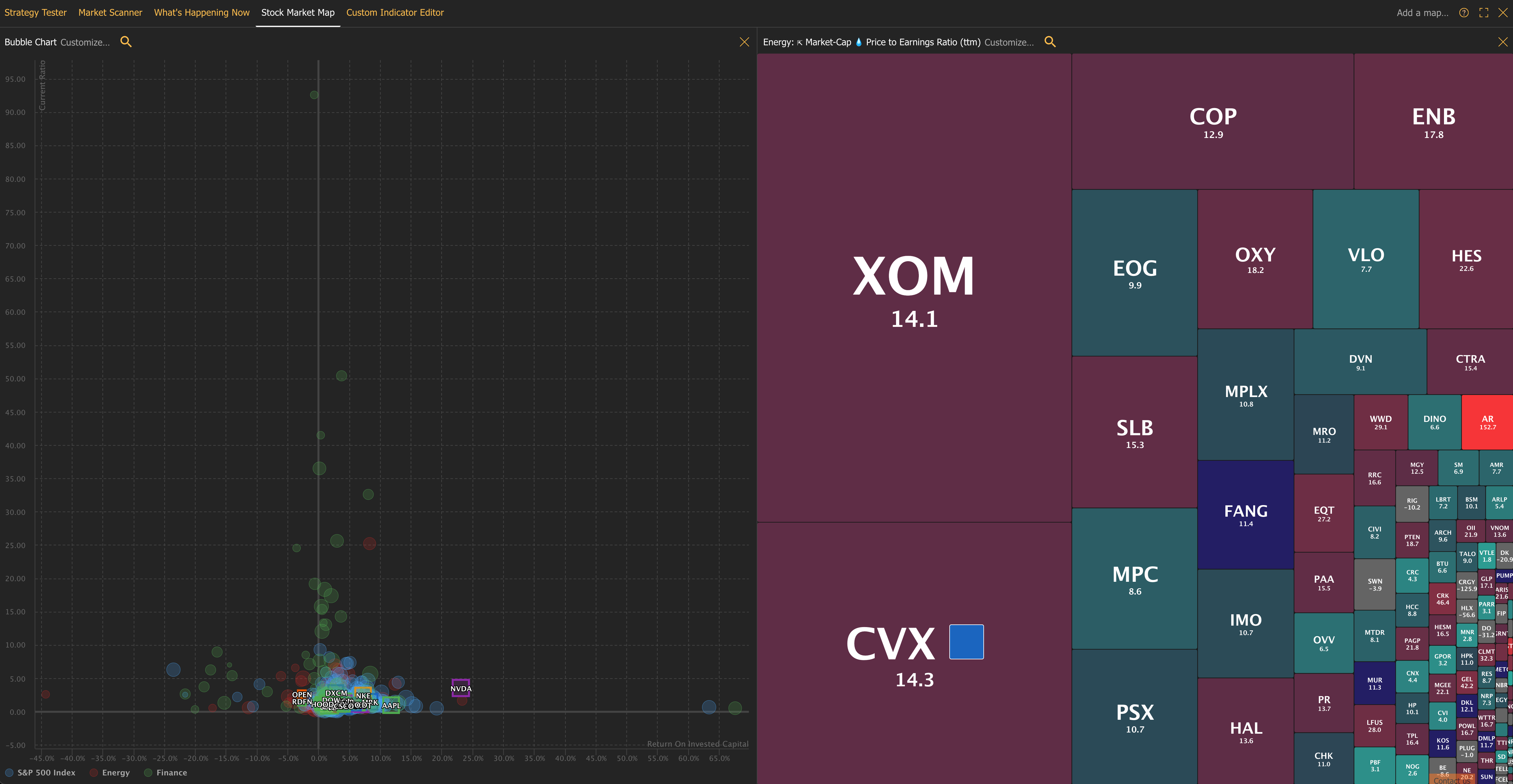Open Customize... for the Bubble Chart
The image size is (1513, 784).
click(85, 42)
